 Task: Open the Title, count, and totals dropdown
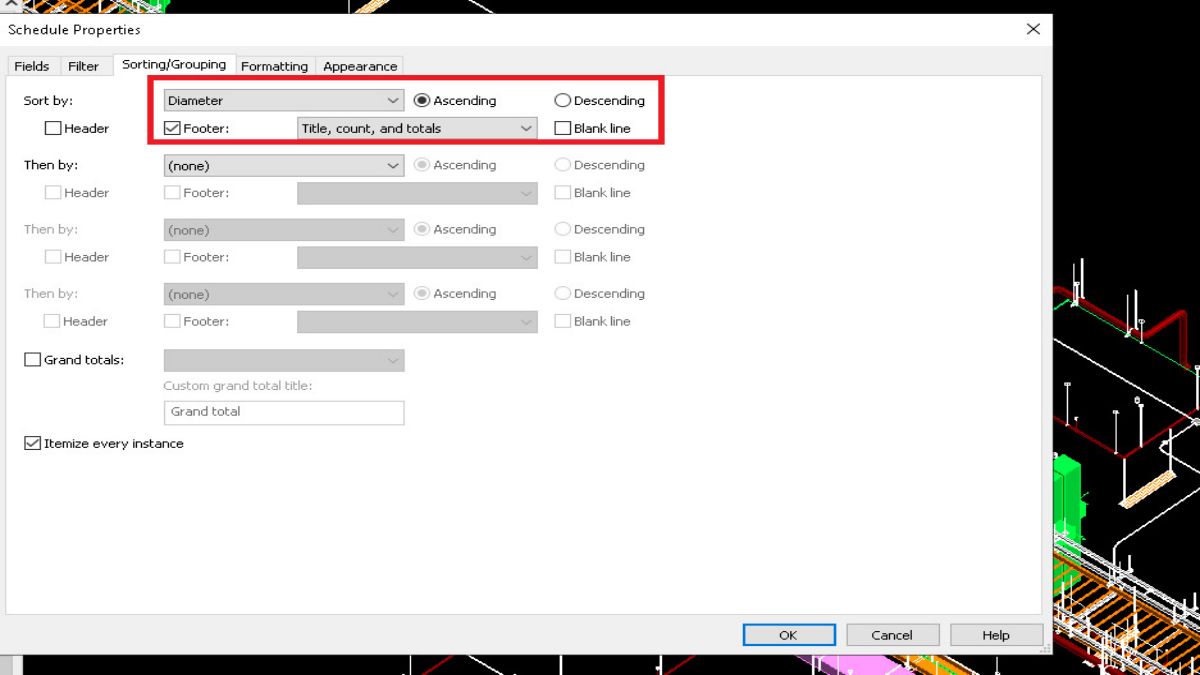(x=526, y=129)
